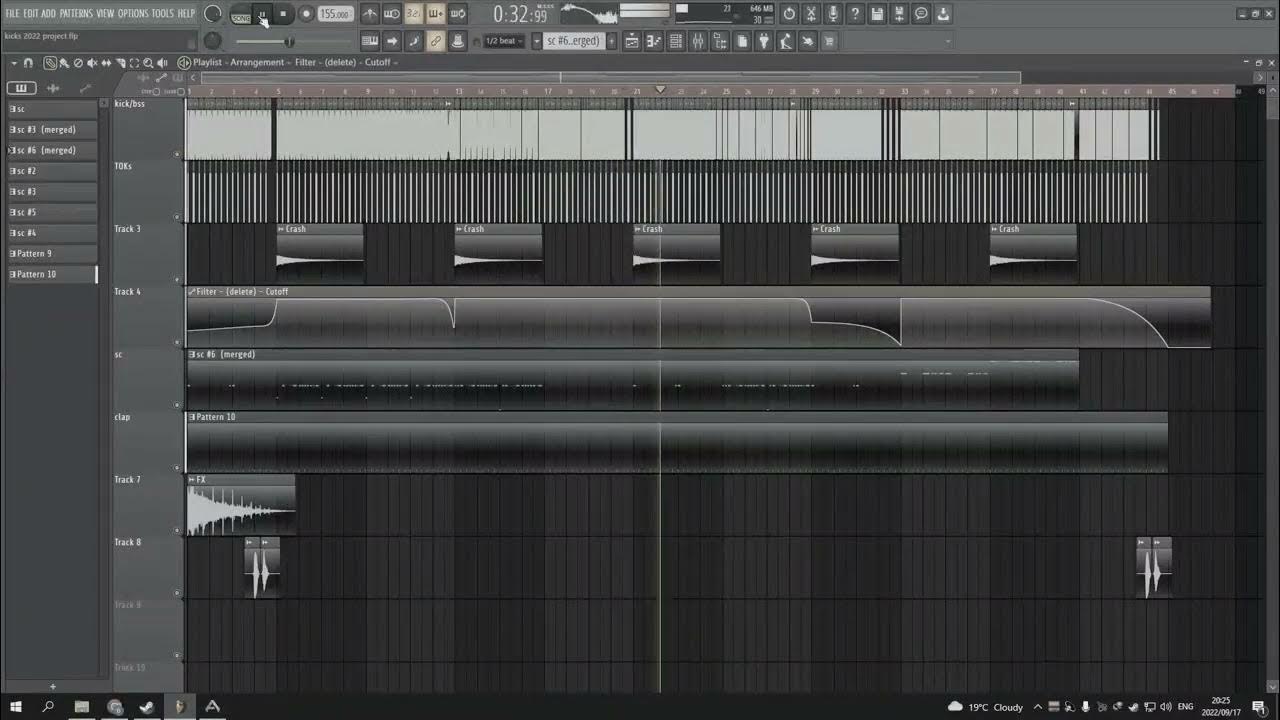Image resolution: width=1280 pixels, height=720 pixels.
Task: Open the FILE menu
Action: 12,14
